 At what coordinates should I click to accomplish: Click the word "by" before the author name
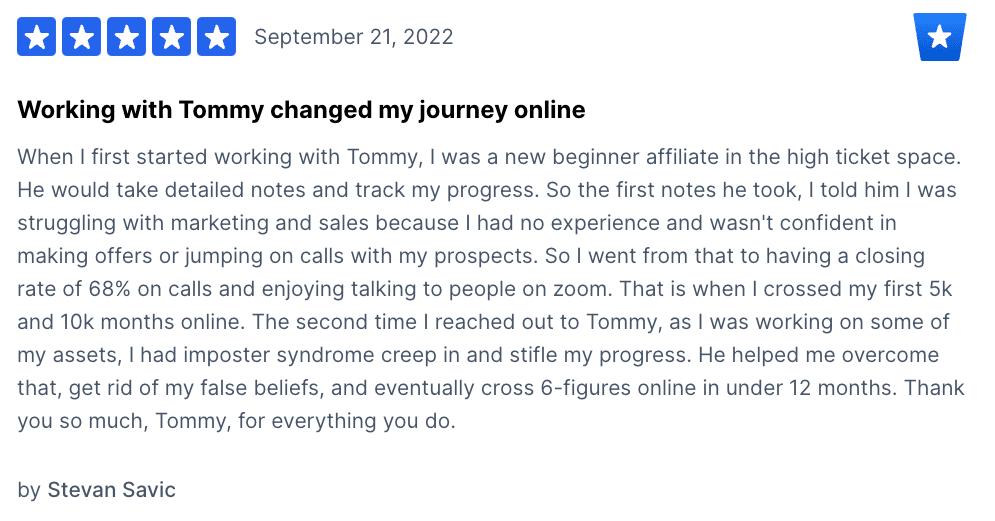pyautogui.click(x=29, y=491)
